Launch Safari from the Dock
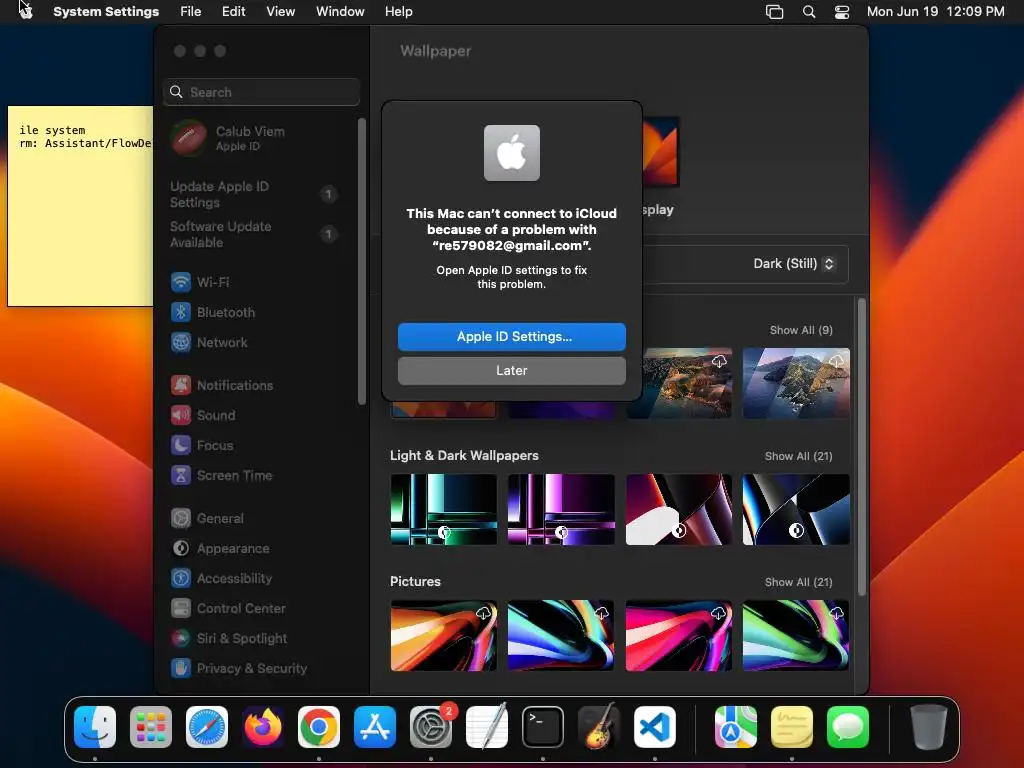Screen dimensions: 1024x768 (x=207, y=727)
